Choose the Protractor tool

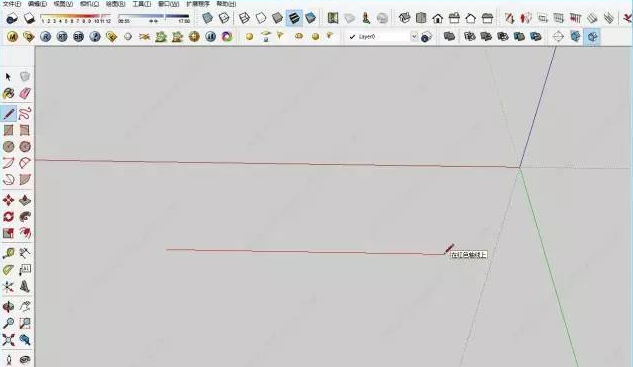8,270
